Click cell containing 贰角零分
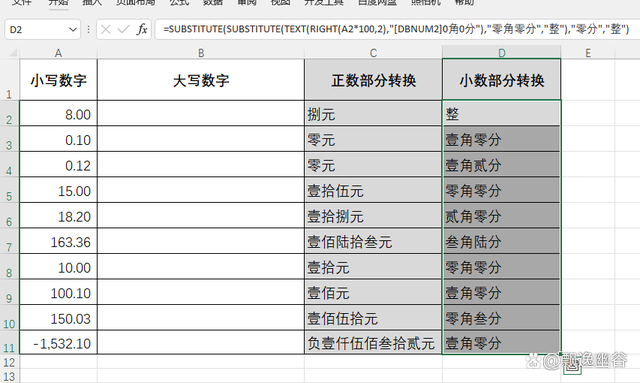 point(502,216)
